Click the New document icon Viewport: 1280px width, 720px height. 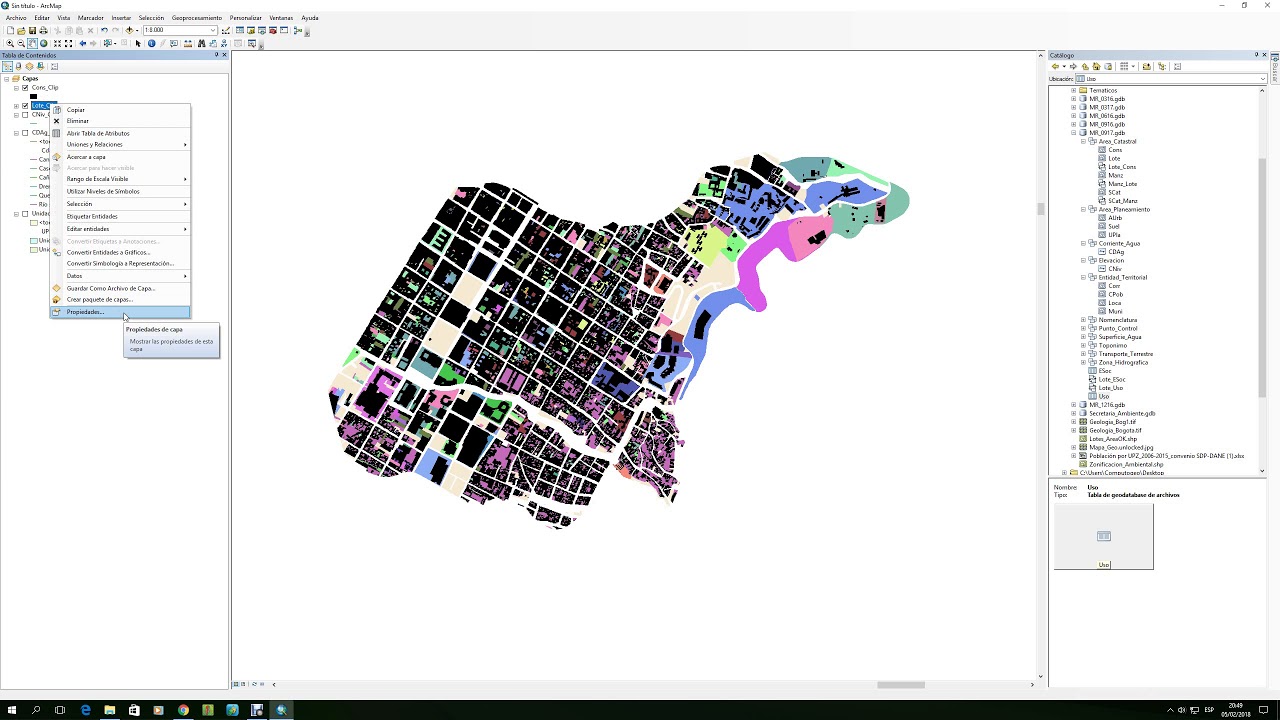tap(10, 30)
